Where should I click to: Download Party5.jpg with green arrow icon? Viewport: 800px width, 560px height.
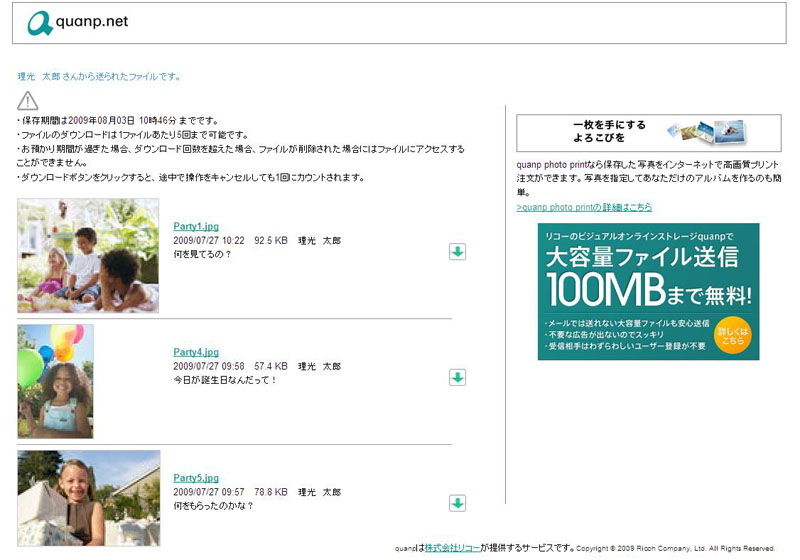click(457, 503)
